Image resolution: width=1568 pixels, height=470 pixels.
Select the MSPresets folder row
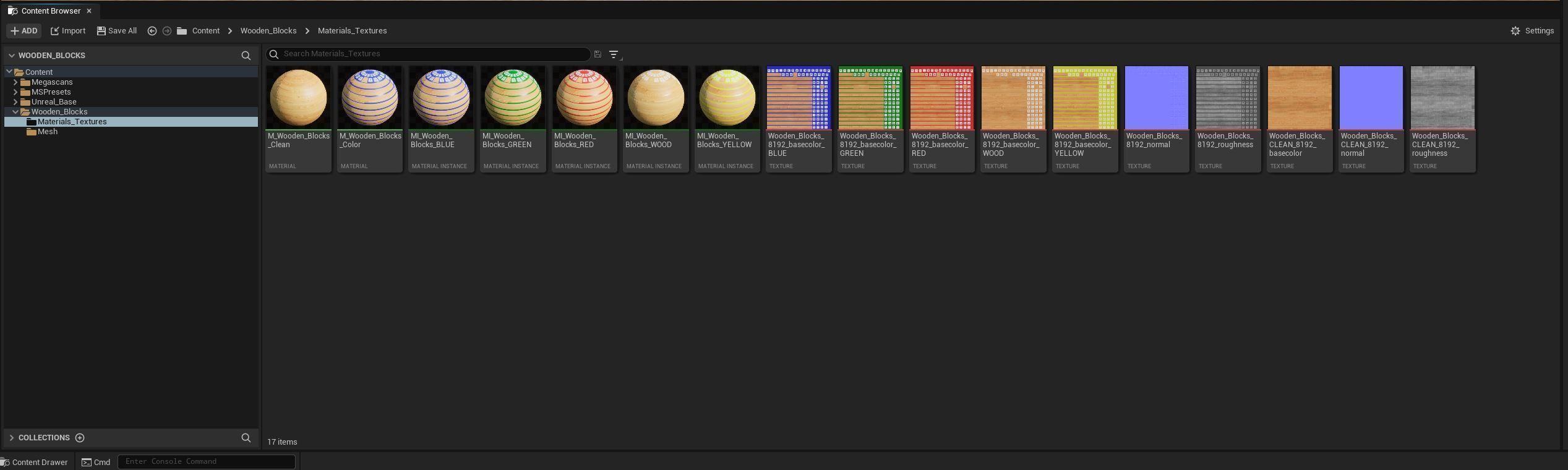pos(131,92)
